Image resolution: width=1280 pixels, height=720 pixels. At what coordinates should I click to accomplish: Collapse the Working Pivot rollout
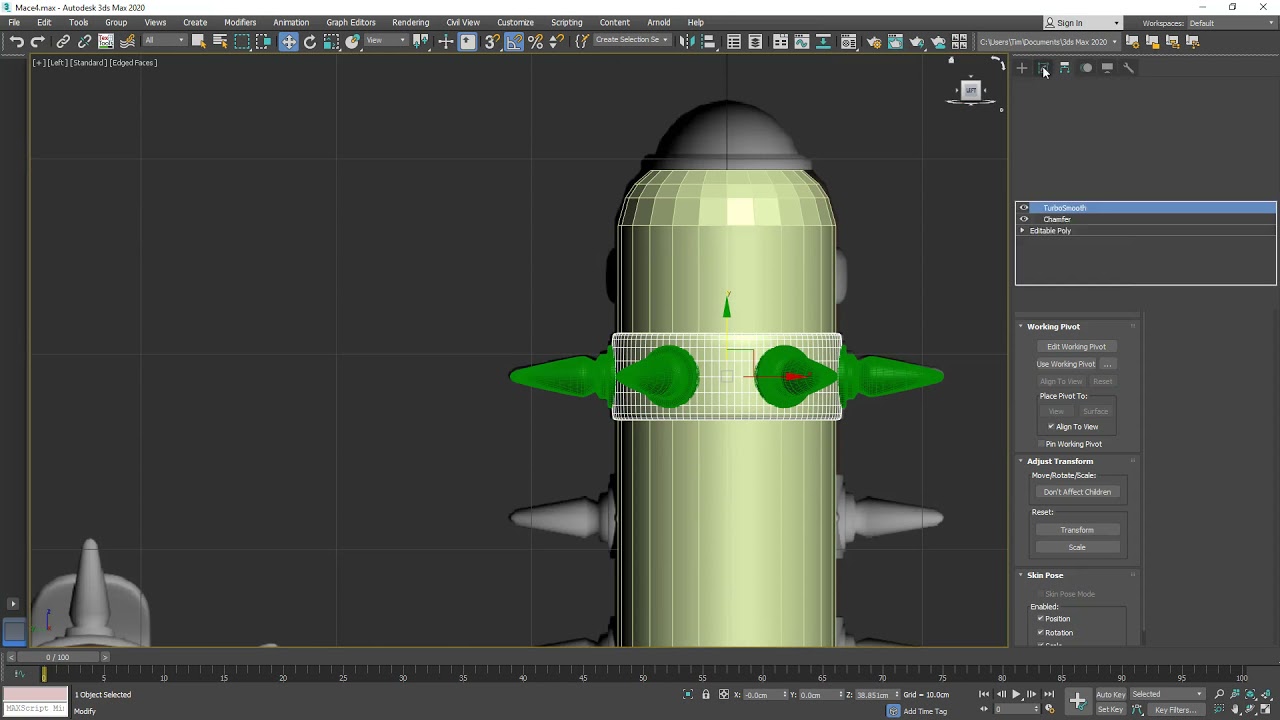pyautogui.click(x=1021, y=327)
